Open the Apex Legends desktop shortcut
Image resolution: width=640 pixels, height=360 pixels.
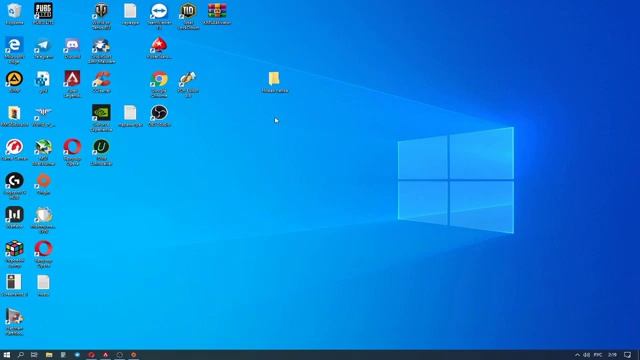[x=72, y=79]
